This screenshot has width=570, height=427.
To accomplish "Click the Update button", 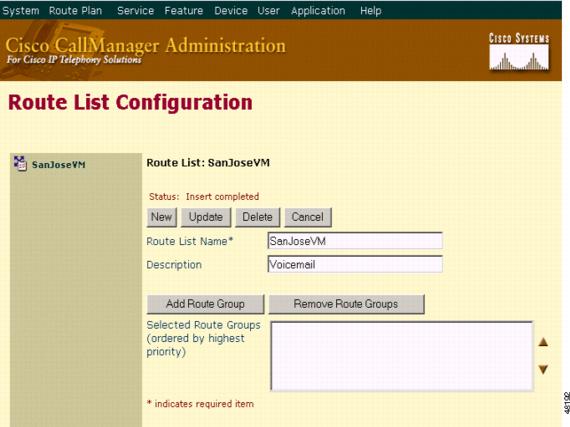I will [x=206, y=217].
